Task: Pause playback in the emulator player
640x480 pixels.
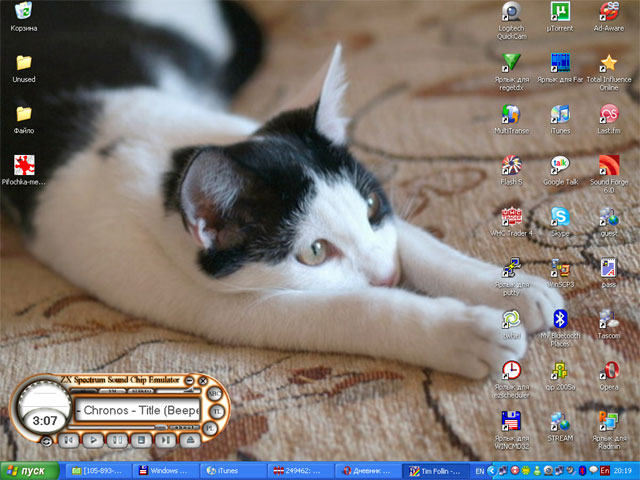Action: pyautogui.click(x=117, y=439)
